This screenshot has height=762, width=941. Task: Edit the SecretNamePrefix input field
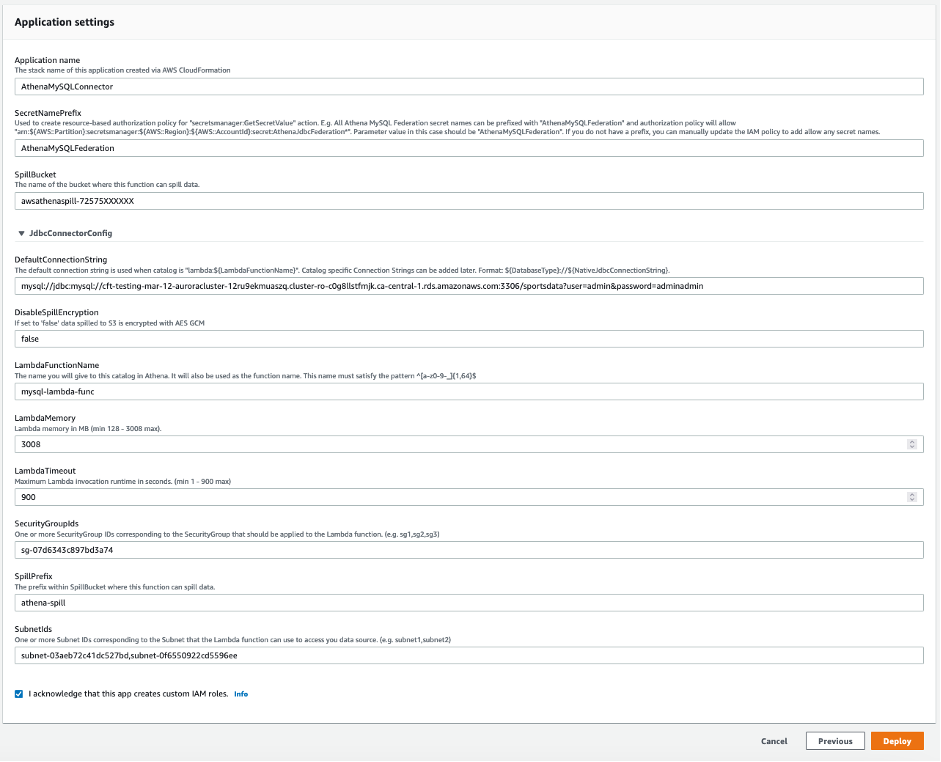469,148
